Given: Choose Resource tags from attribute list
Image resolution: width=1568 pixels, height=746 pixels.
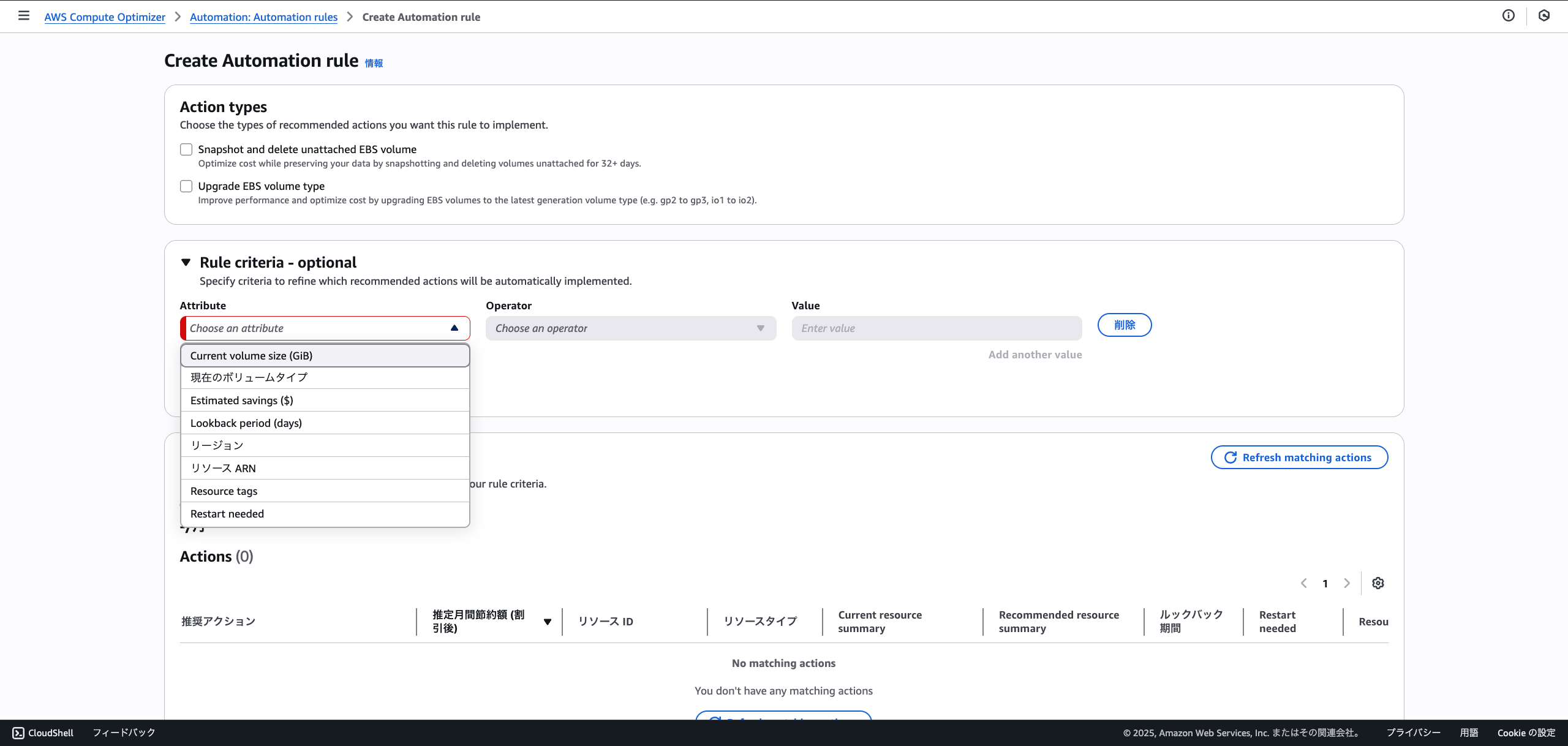Looking at the screenshot, I should [x=224, y=491].
